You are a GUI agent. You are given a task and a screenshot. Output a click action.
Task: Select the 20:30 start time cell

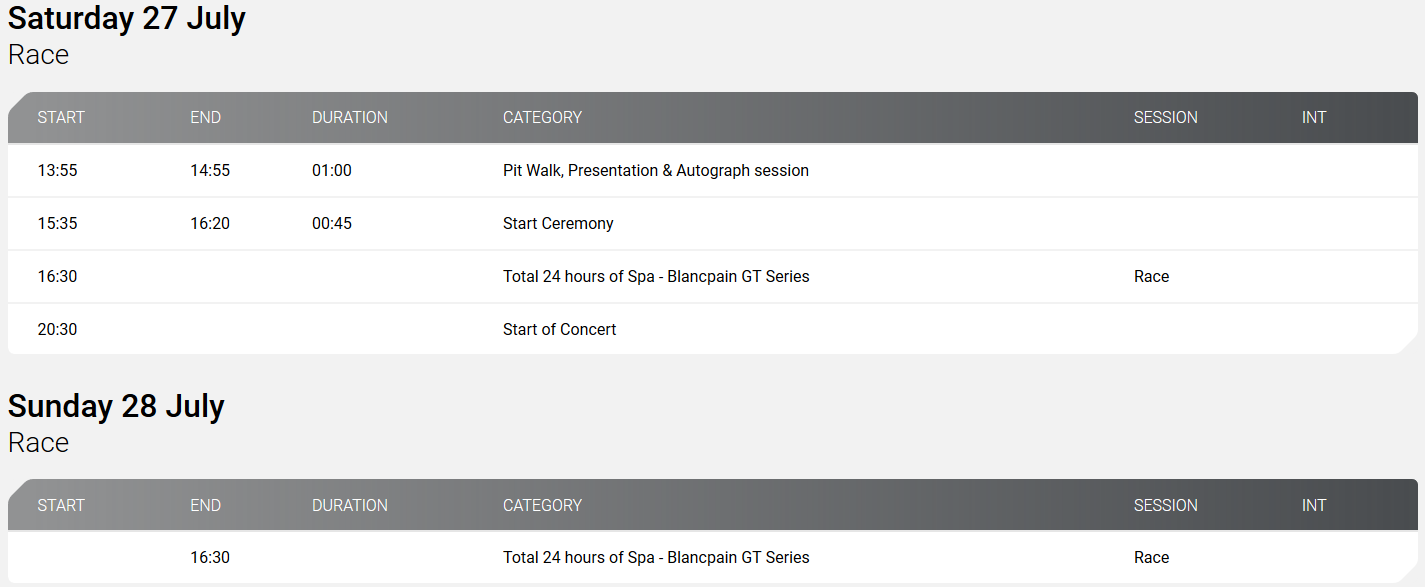pos(57,330)
